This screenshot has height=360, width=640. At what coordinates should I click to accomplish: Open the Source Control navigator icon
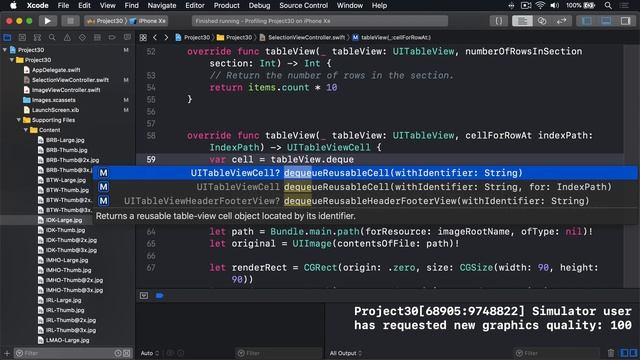click(x=22, y=38)
